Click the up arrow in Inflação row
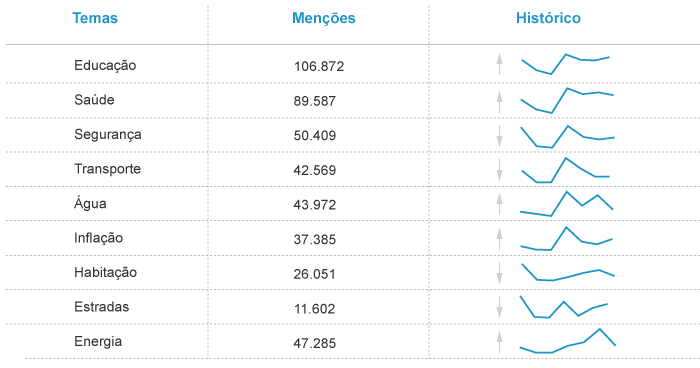This screenshot has width=700, height=368. click(x=500, y=239)
